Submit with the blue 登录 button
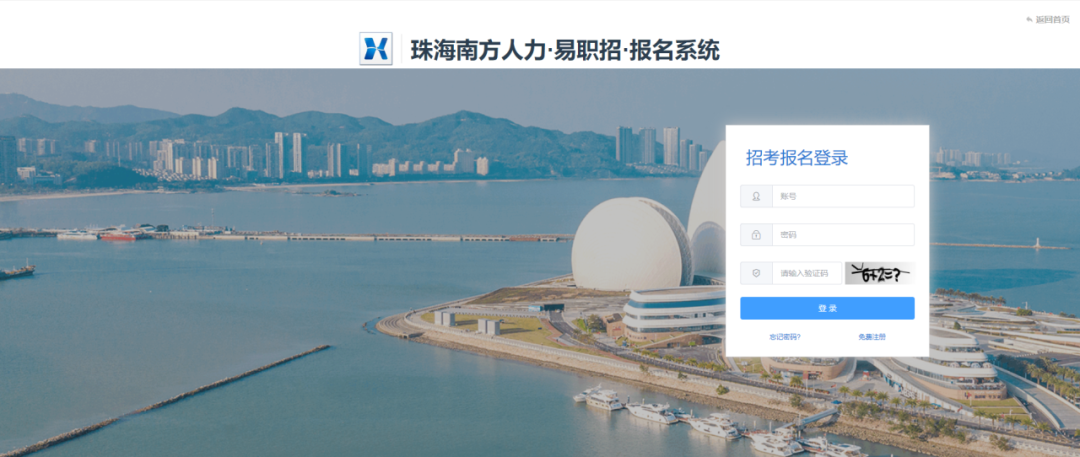Image resolution: width=1080 pixels, height=457 pixels. [x=827, y=308]
